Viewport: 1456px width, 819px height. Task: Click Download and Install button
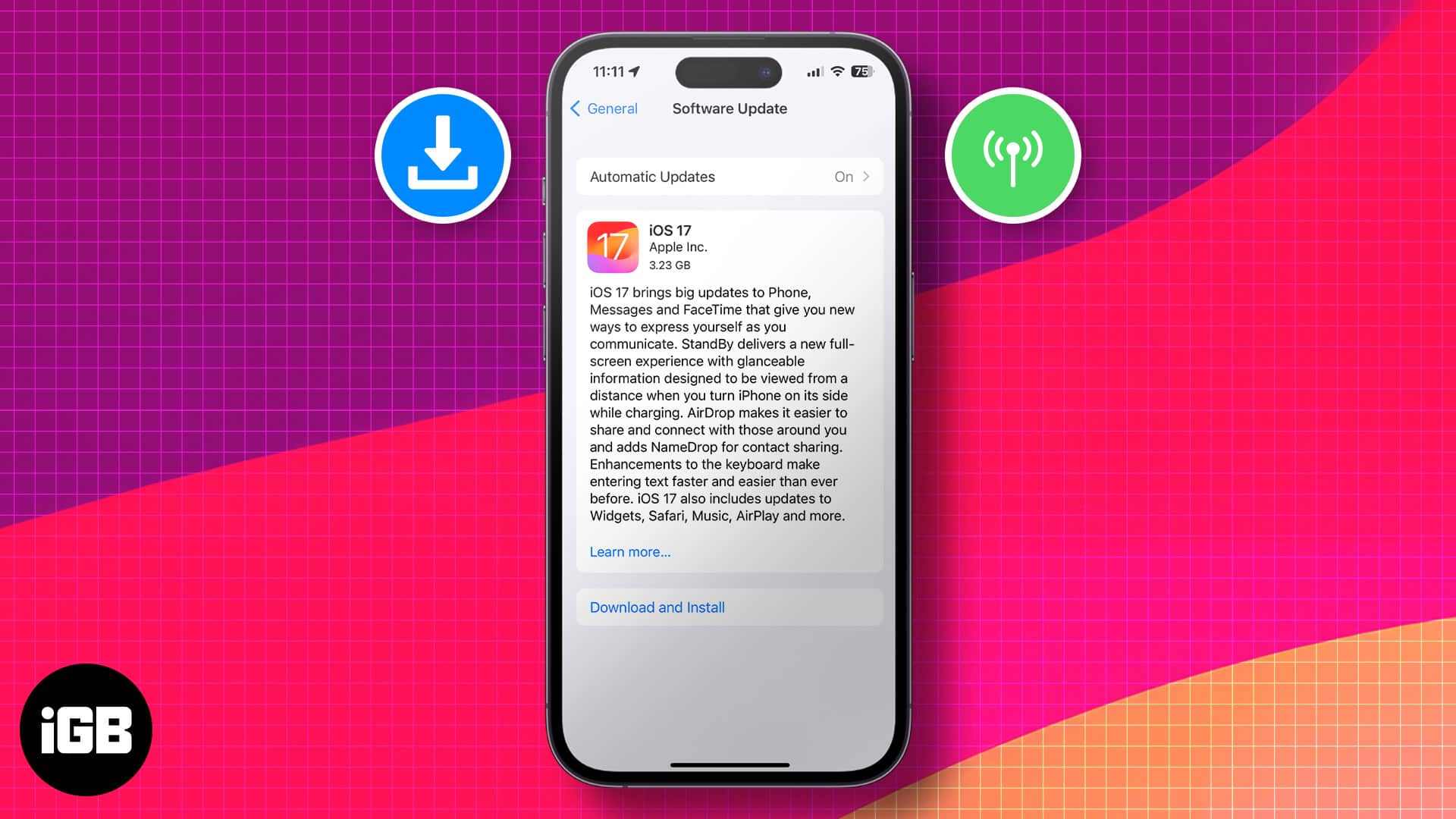tap(657, 607)
